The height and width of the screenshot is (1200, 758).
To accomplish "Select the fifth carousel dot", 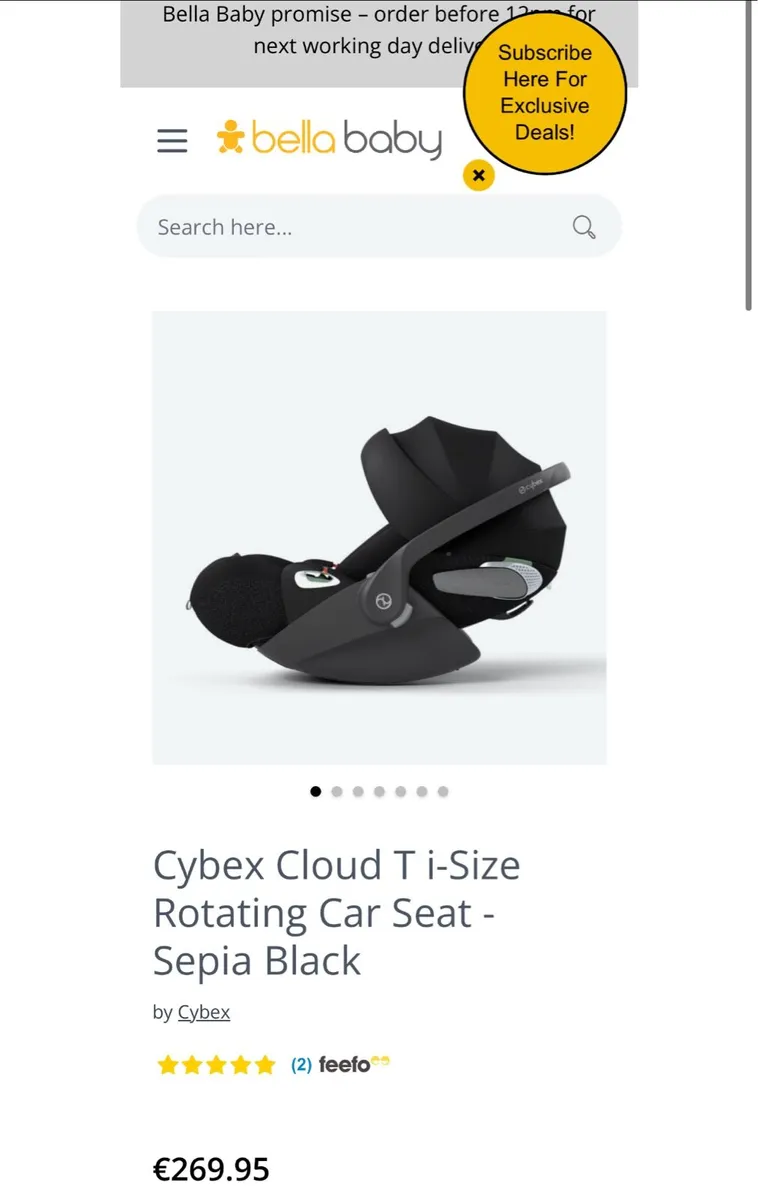I will click(x=400, y=791).
